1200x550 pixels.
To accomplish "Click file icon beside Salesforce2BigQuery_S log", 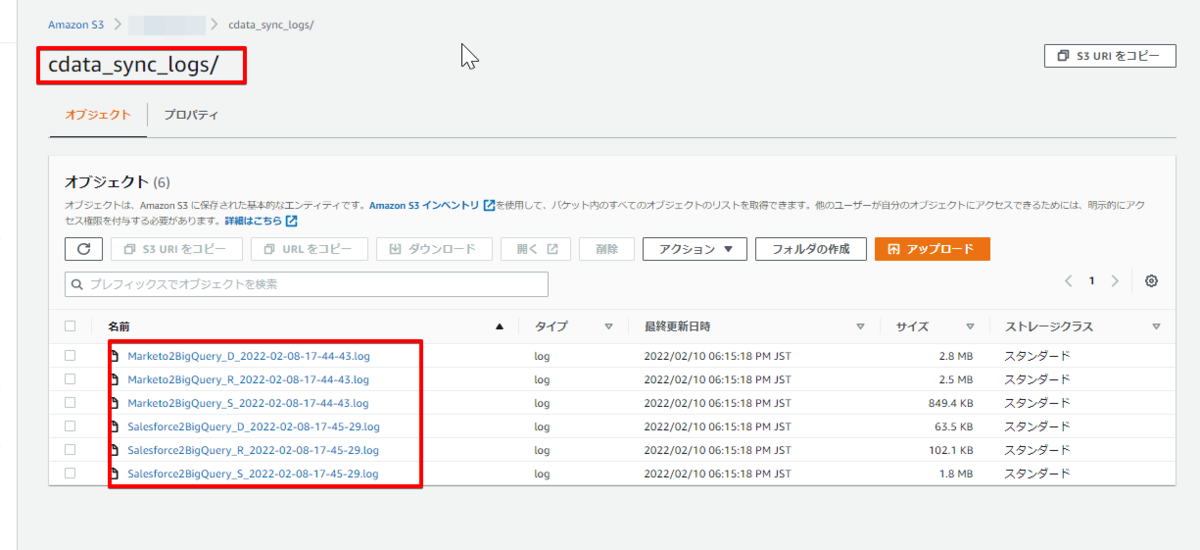I will pos(115,473).
